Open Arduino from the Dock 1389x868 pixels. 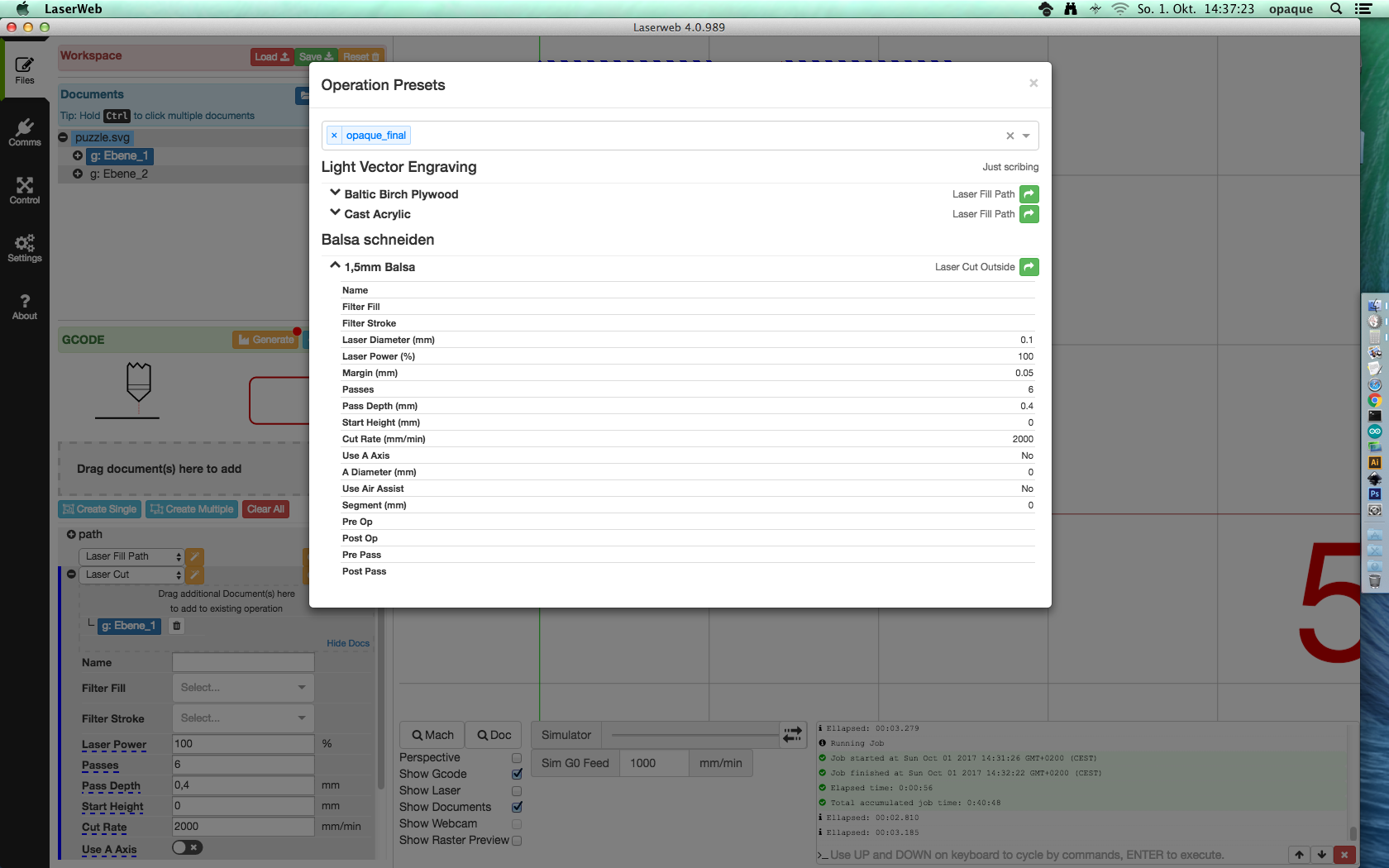click(x=1374, y=432)
